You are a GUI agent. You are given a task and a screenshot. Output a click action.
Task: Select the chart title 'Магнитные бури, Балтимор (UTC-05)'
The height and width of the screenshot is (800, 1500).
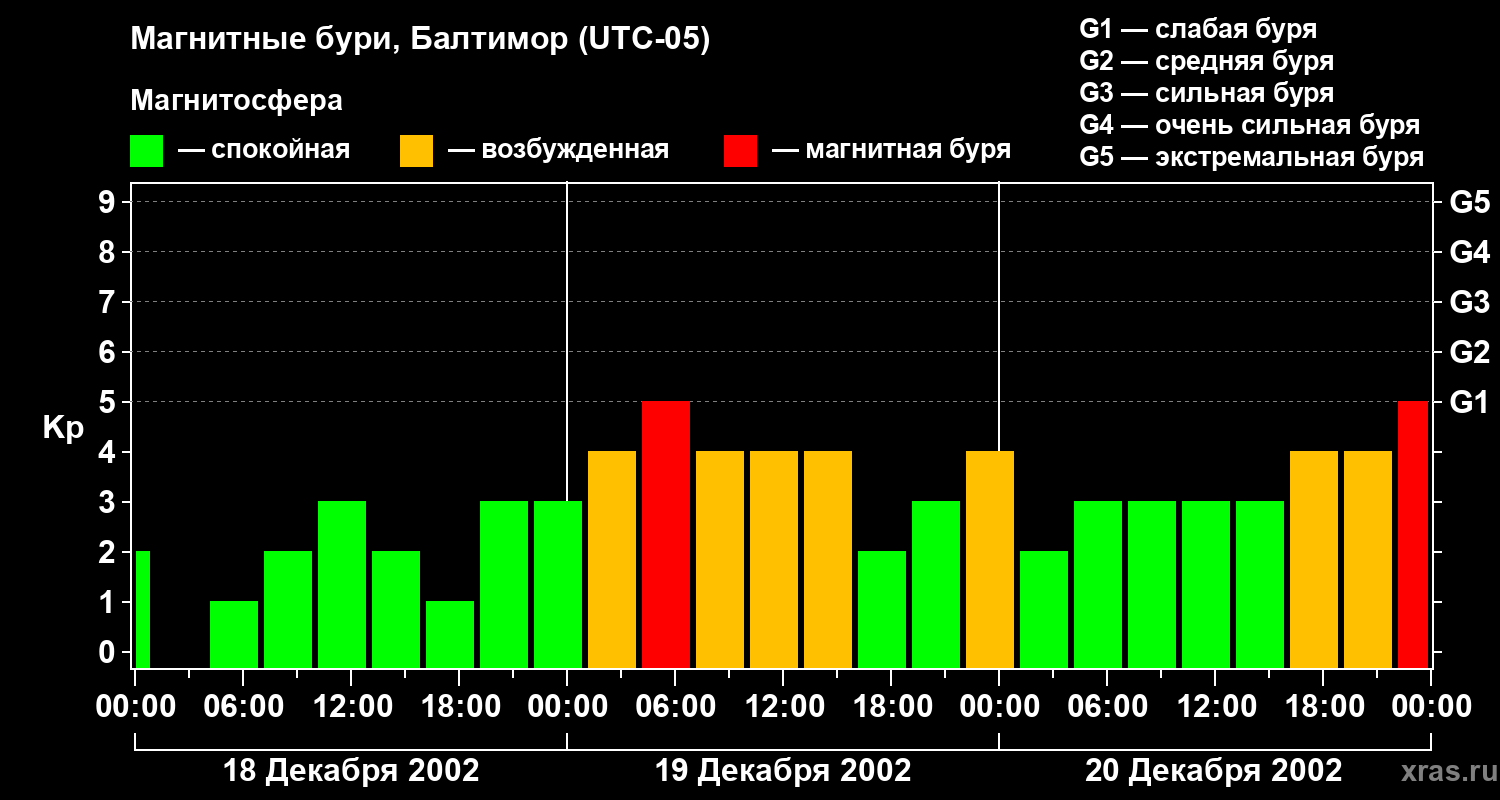420,40
